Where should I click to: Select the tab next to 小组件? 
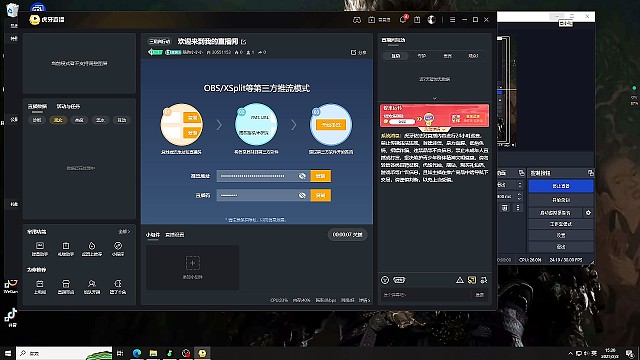[174, 235]
